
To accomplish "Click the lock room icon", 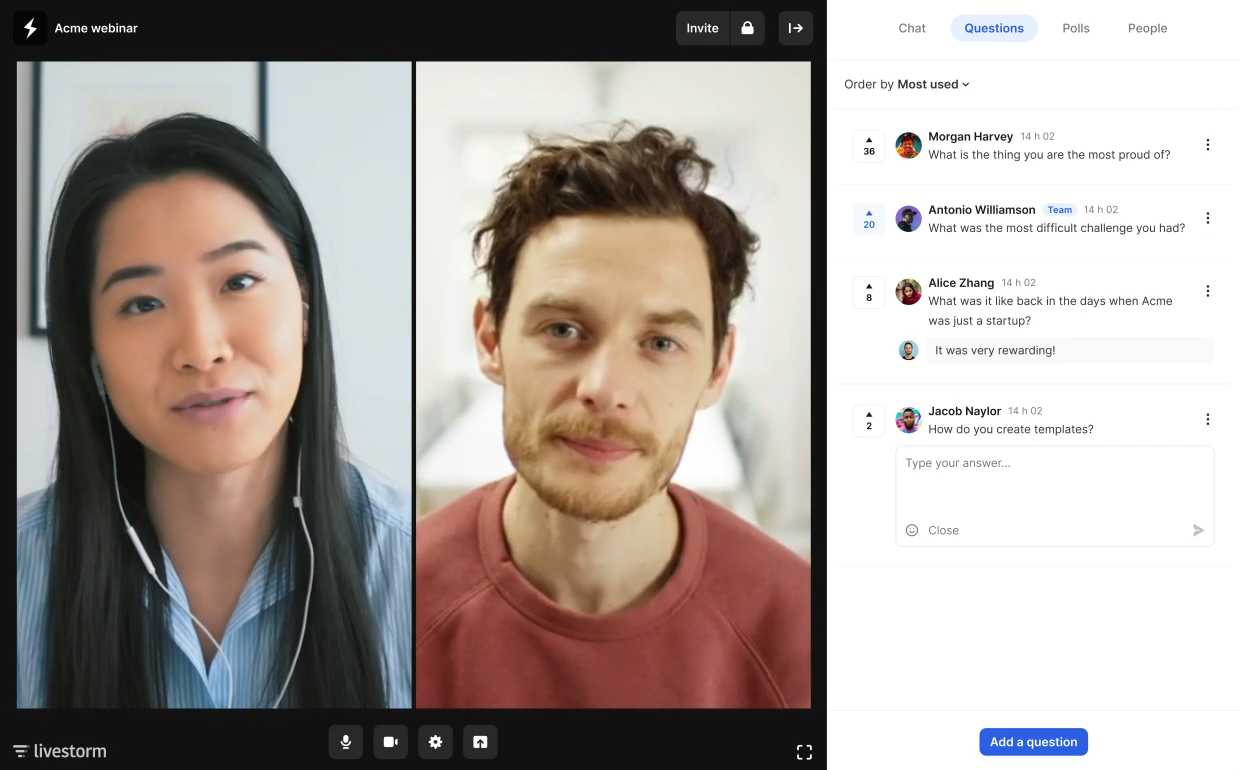I will (747, 28).
